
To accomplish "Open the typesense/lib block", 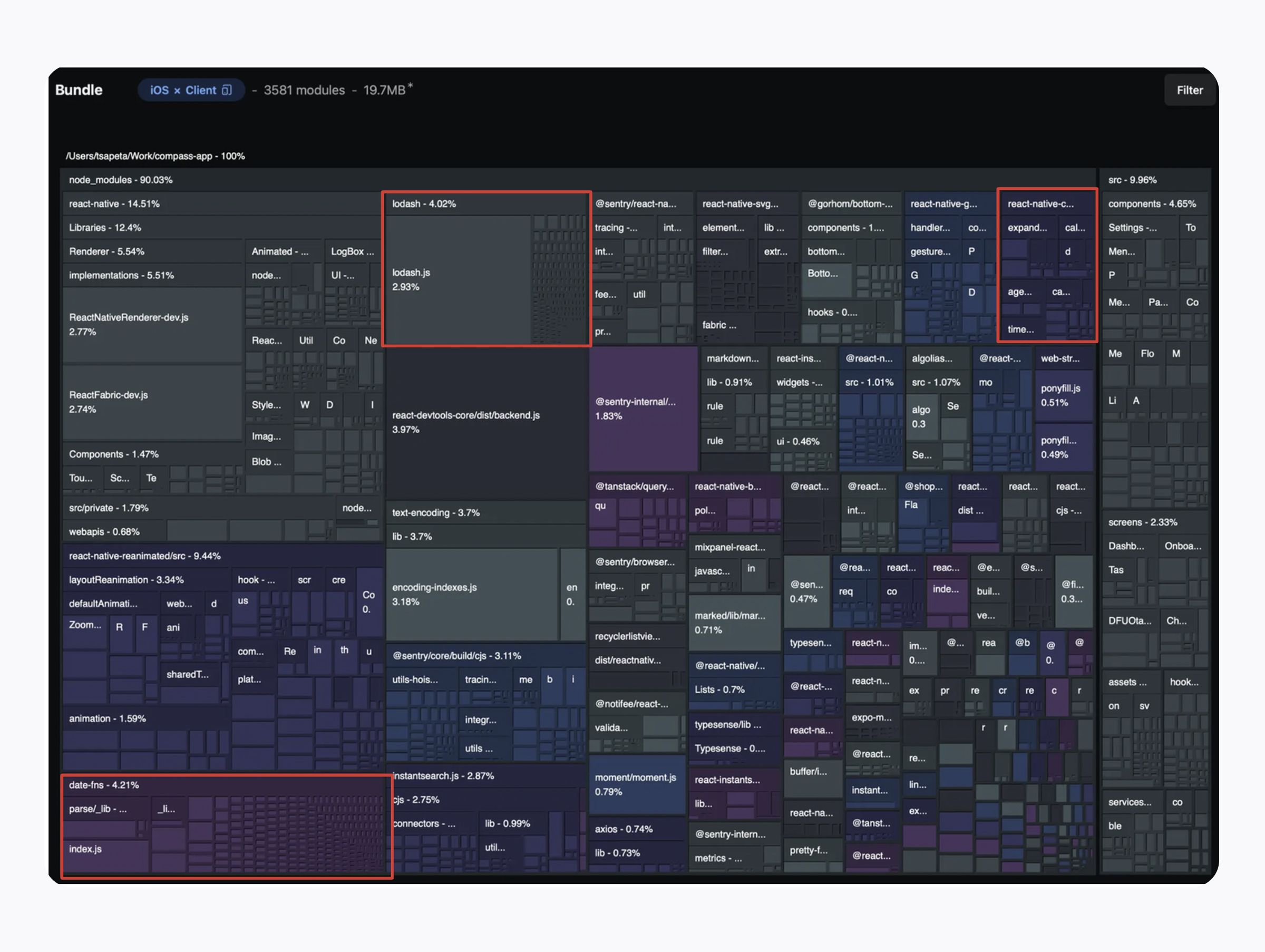I will coord(735,724).
